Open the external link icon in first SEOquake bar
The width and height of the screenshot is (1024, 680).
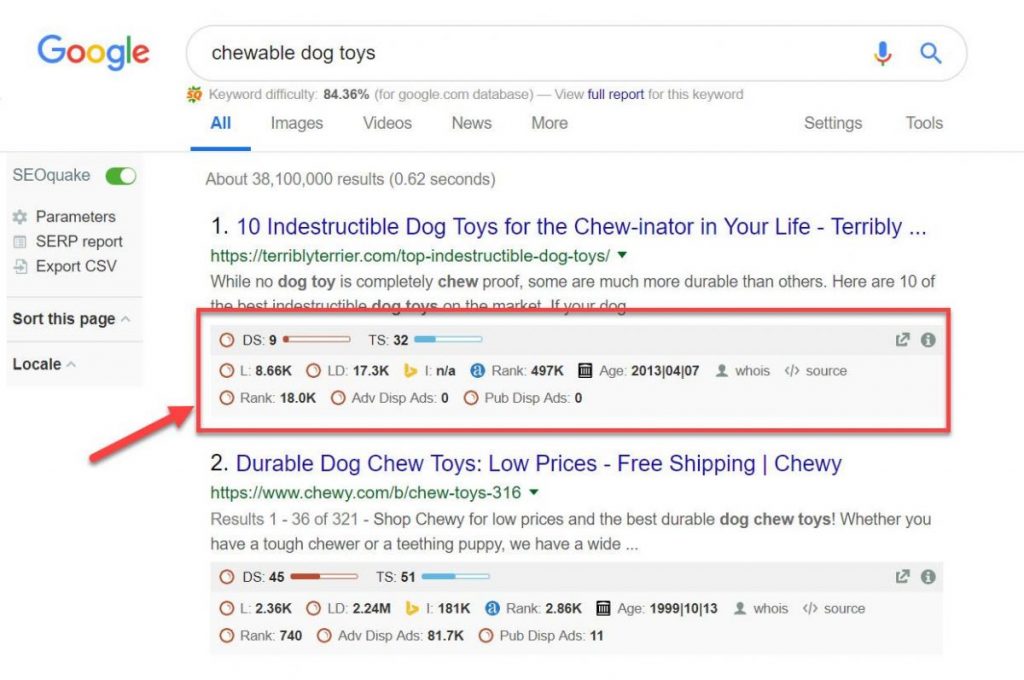pos(903,340)
